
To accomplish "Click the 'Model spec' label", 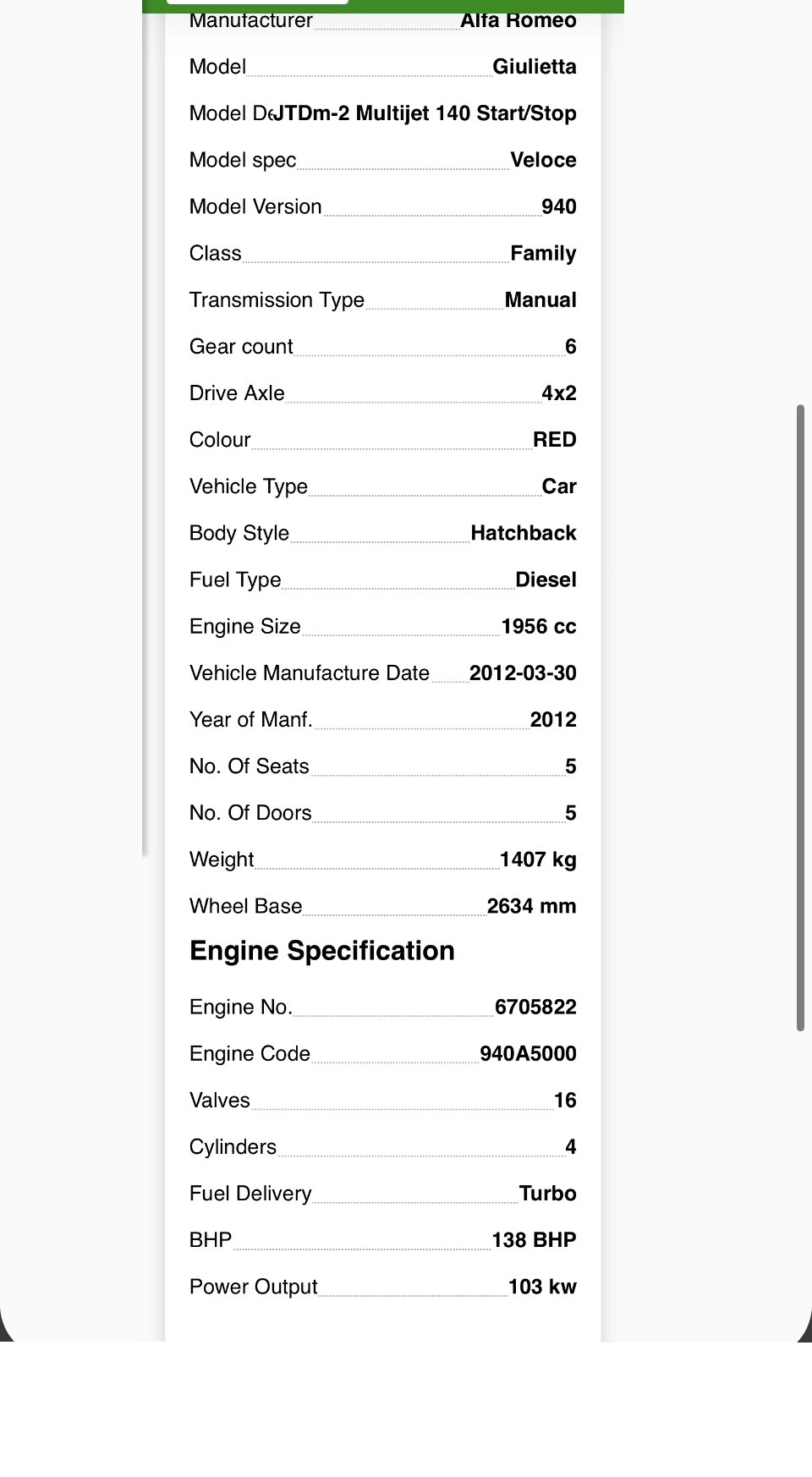I will (243, 161).
